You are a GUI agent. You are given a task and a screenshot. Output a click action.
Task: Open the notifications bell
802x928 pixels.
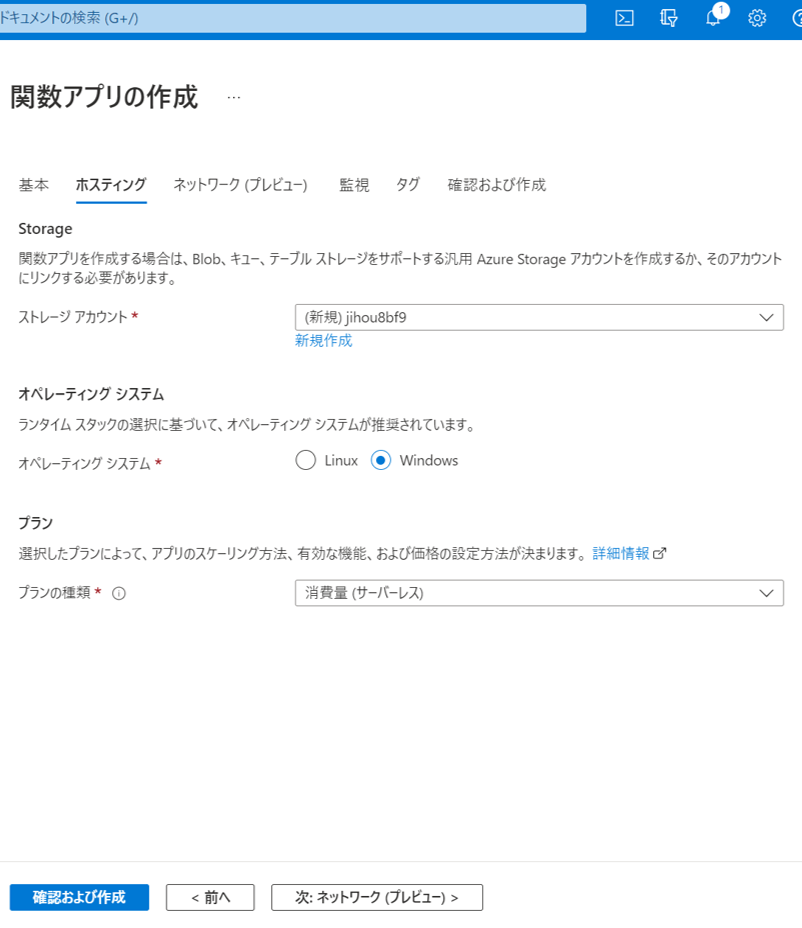pyautogui.click(x=713, y=18)
